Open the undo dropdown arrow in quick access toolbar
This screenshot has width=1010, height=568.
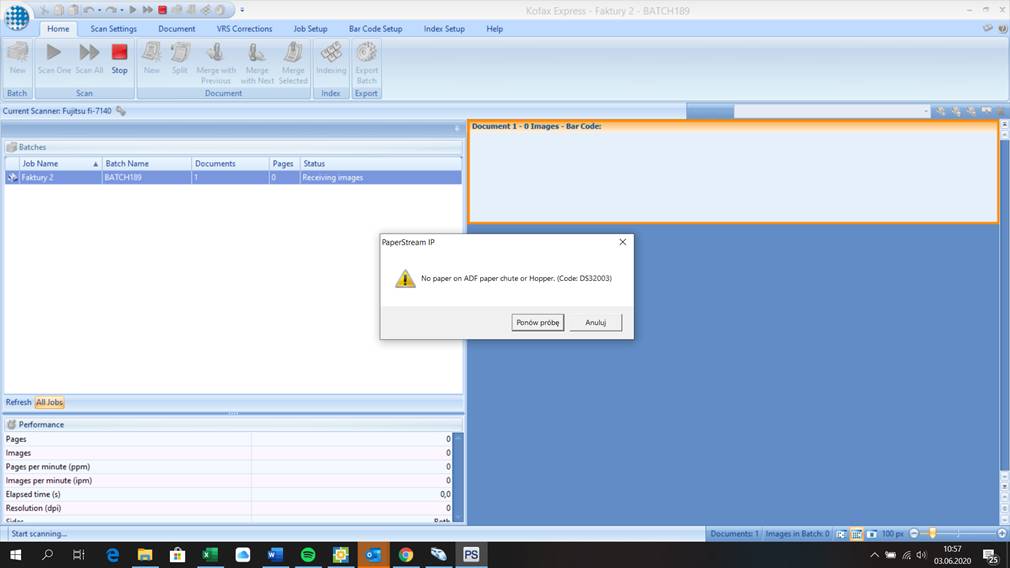pos(99,10)
